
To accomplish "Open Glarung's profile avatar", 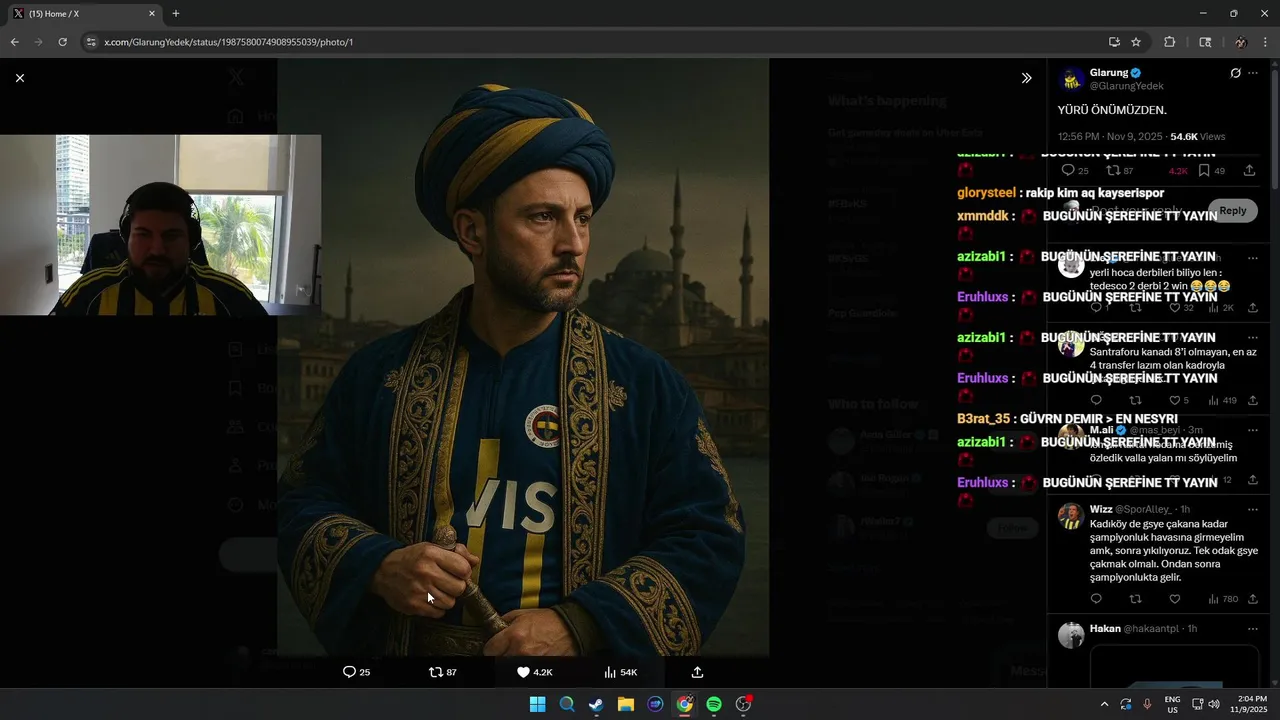I will (1071, 80).
